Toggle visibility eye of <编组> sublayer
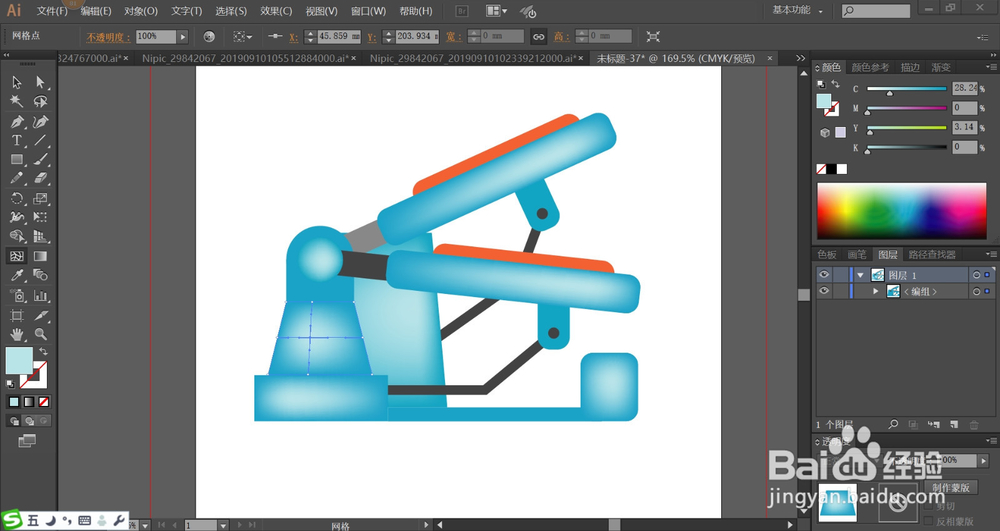Image resolution: width=1000 pixels, height=531 pixels. click(824, 291)
